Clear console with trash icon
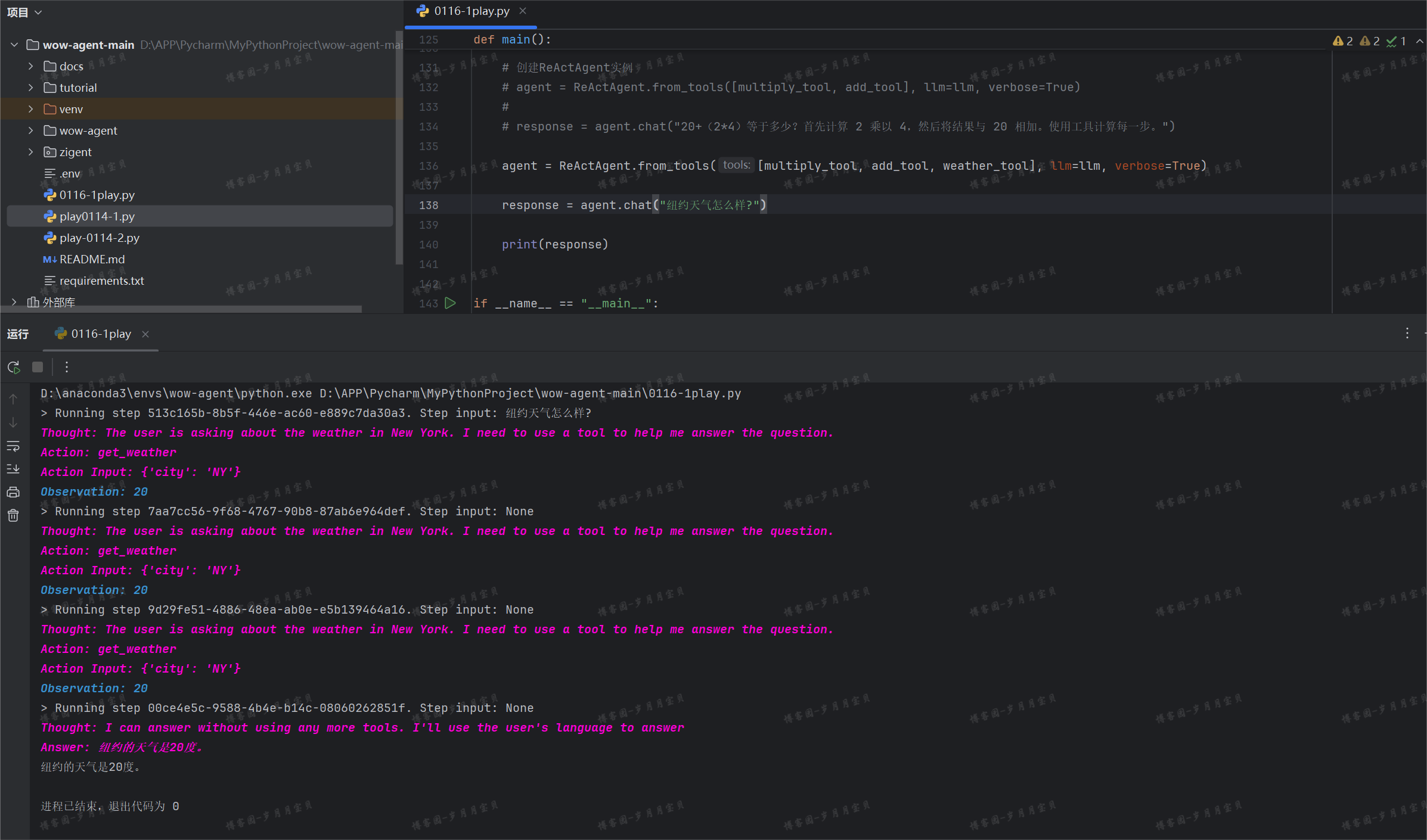Viewport: 1427px width, 840px height. pos(13,515)
